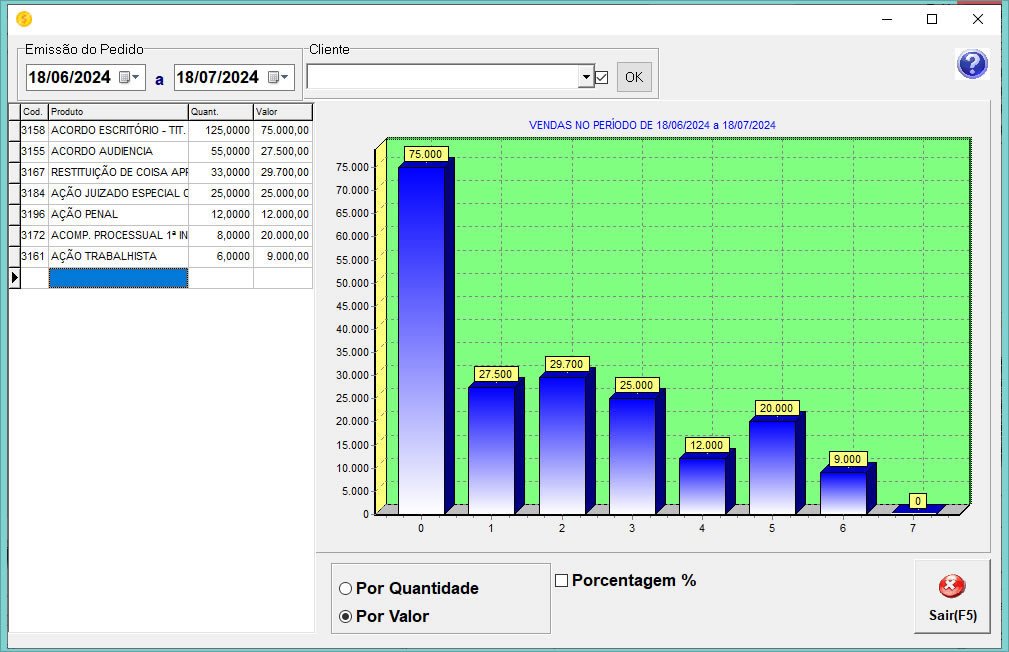This screenshot has height=652, width=1009.
Task: Click inside the Cliente input field
Action: point(443,77)
